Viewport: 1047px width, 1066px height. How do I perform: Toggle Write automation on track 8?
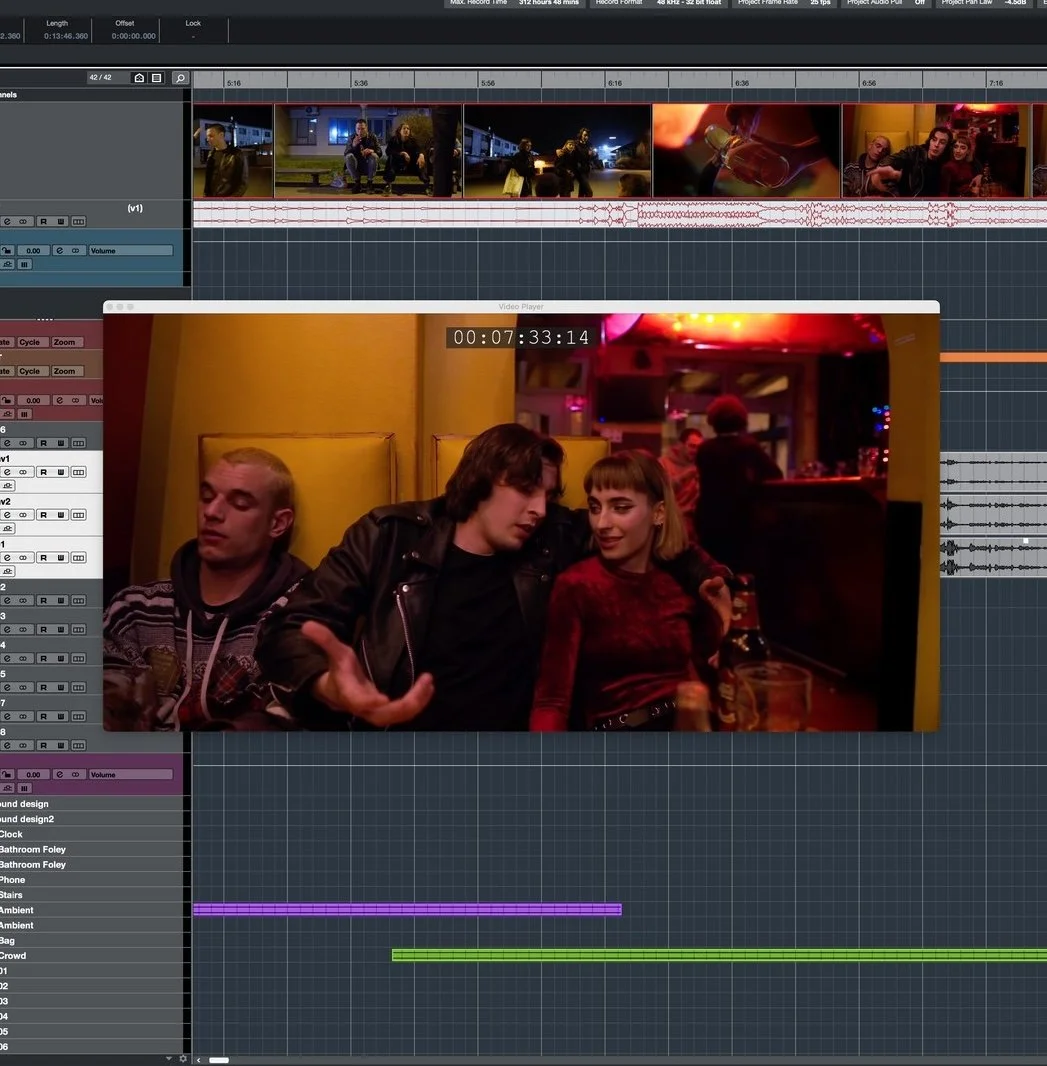(x=61, y=746)
